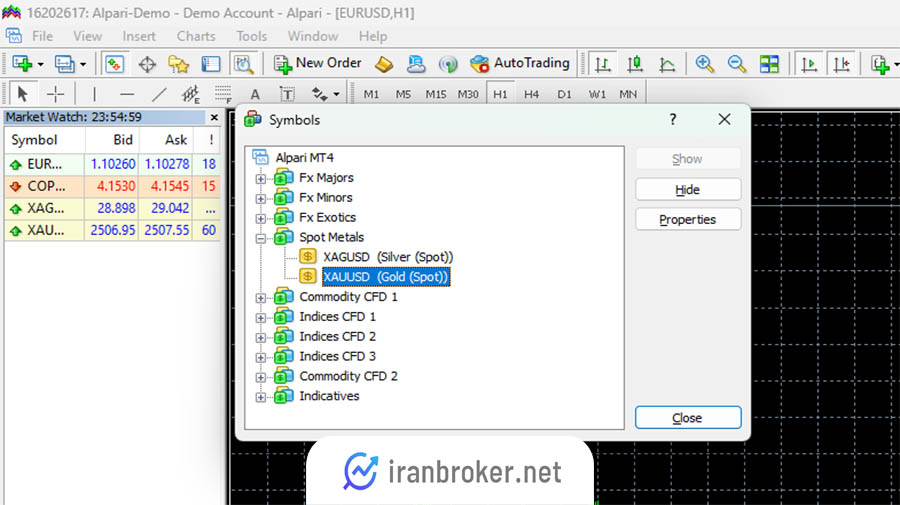
Task: Select the trendline drawing tool
Action: (159, 94)
